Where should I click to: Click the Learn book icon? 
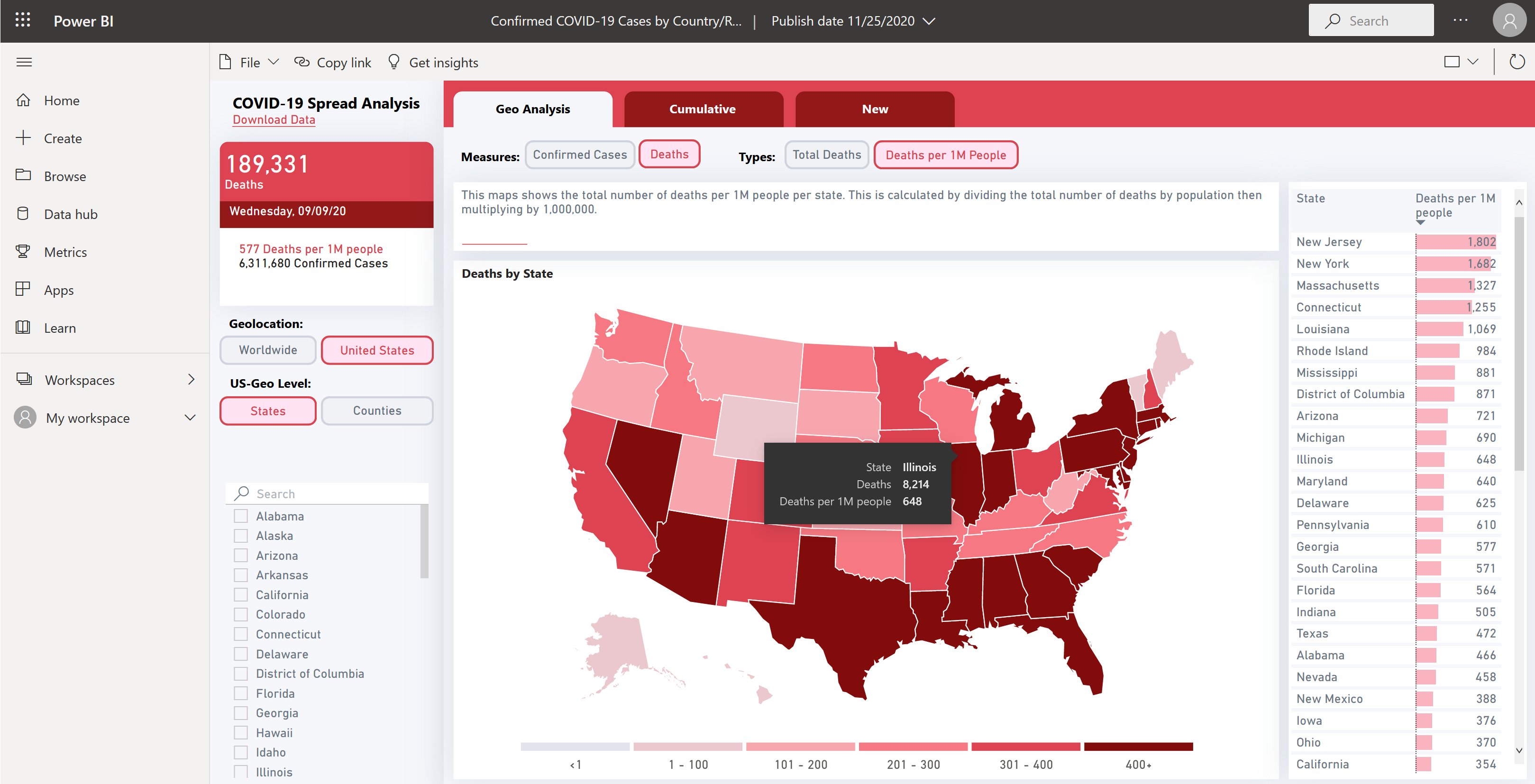tap(23, 327)
